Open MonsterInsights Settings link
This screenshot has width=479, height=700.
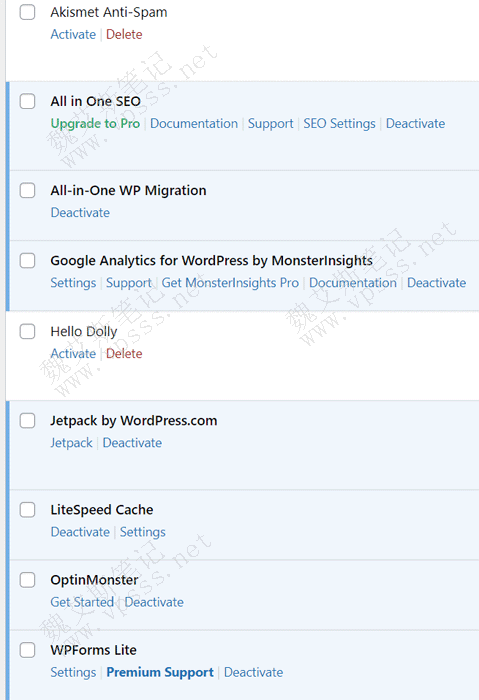[73, 283]
